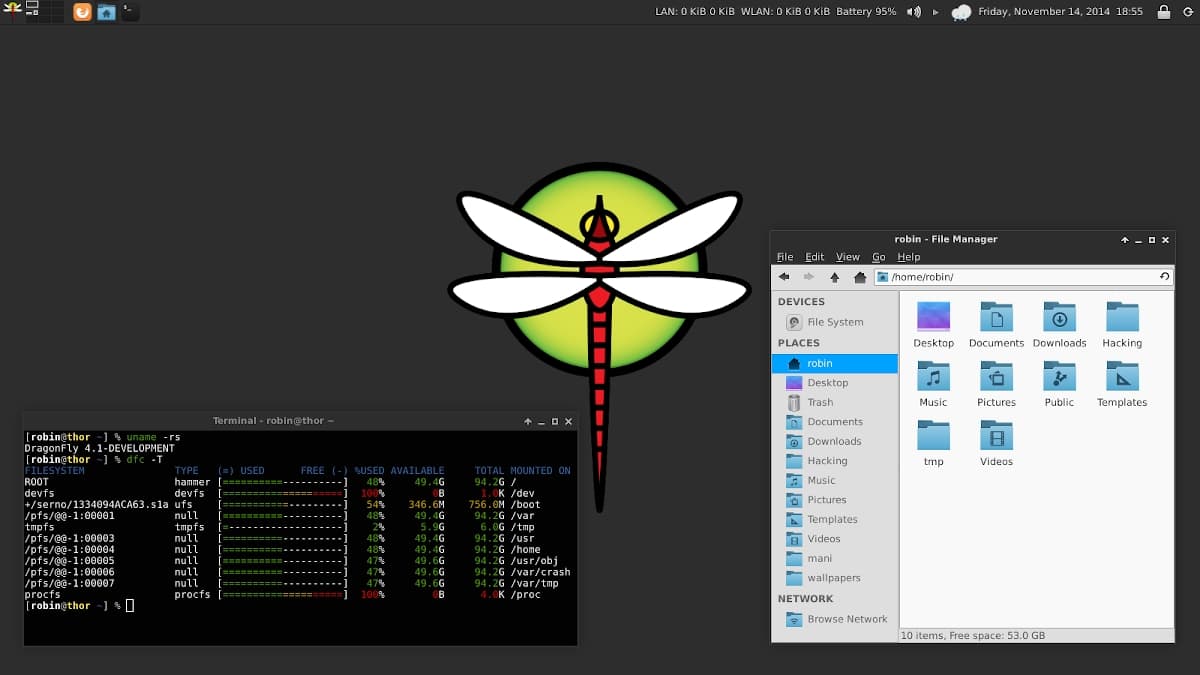Open the Public folder icon

(1059, 377)
